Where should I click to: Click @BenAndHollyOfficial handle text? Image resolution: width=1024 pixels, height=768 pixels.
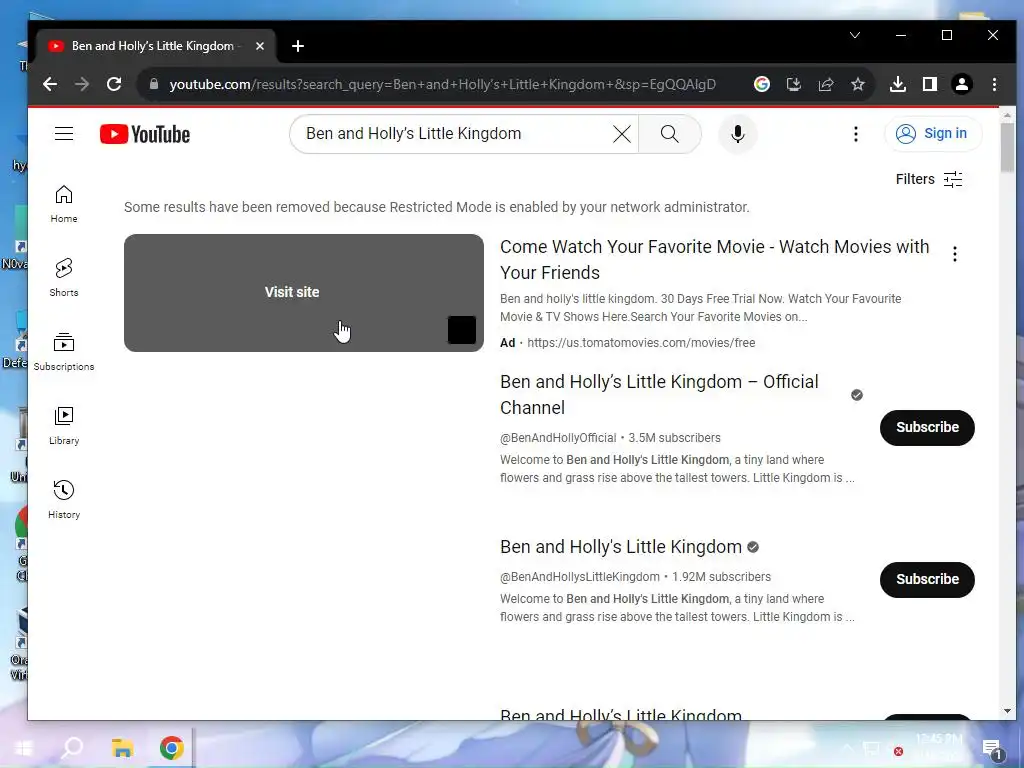[x=558, y=438]
